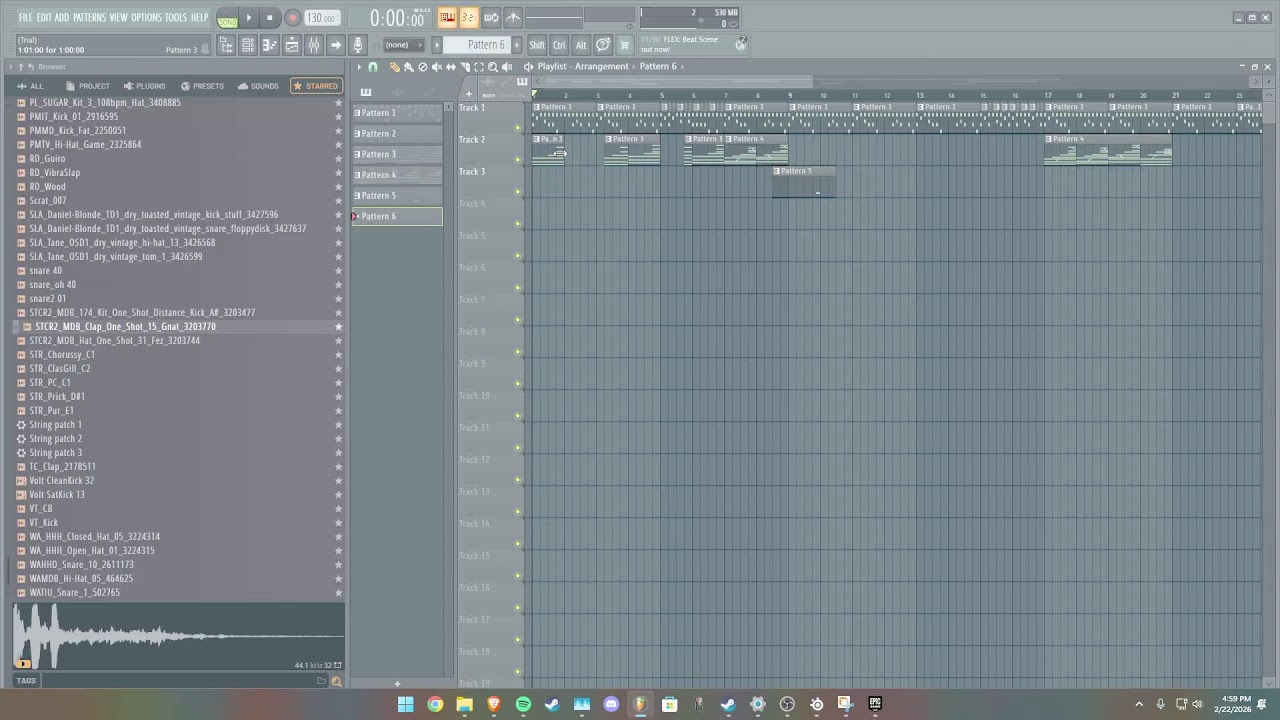
Task: Open the FILE menu
Action: pos(26,17)
